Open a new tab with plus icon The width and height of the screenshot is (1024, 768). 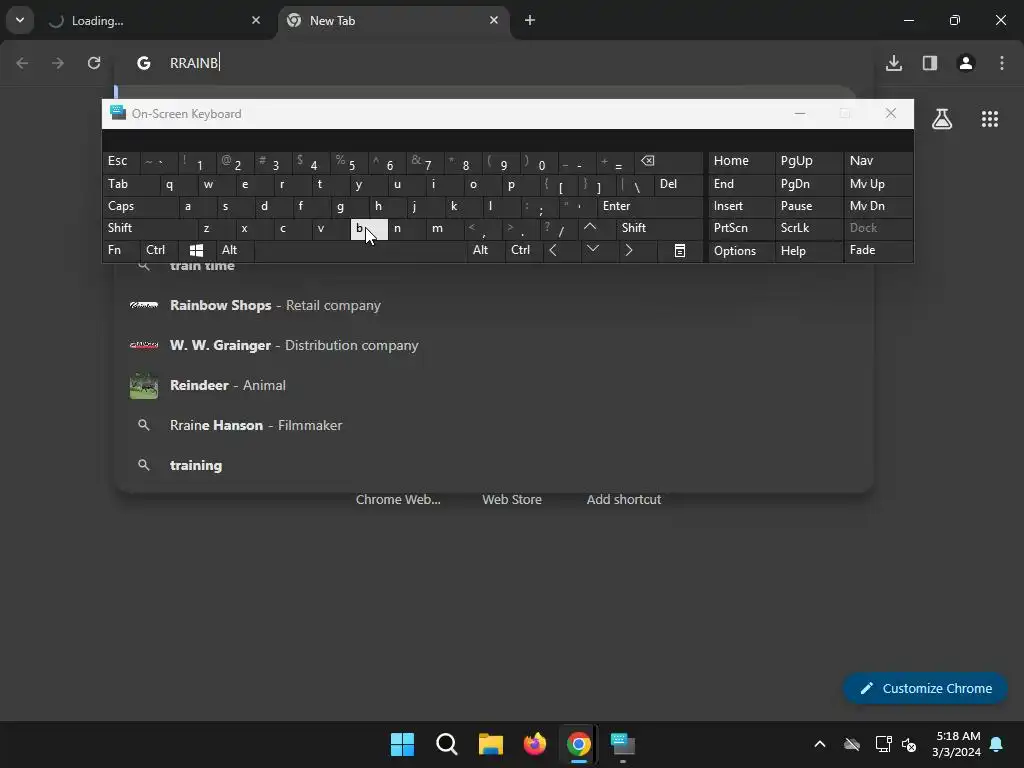(530, 20)
